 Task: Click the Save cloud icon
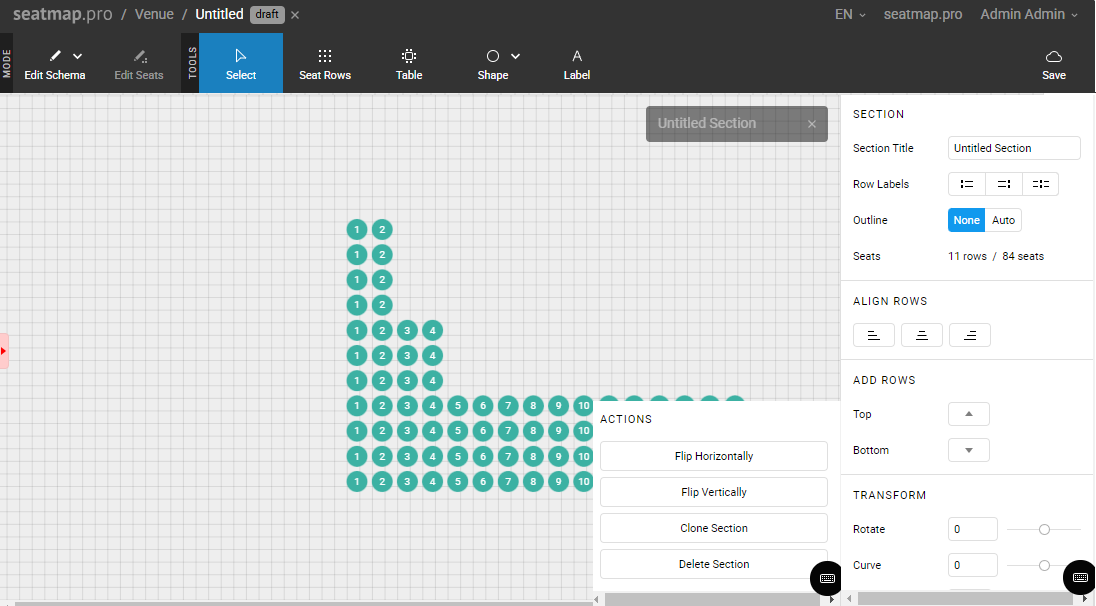(x=1053, y=57)
